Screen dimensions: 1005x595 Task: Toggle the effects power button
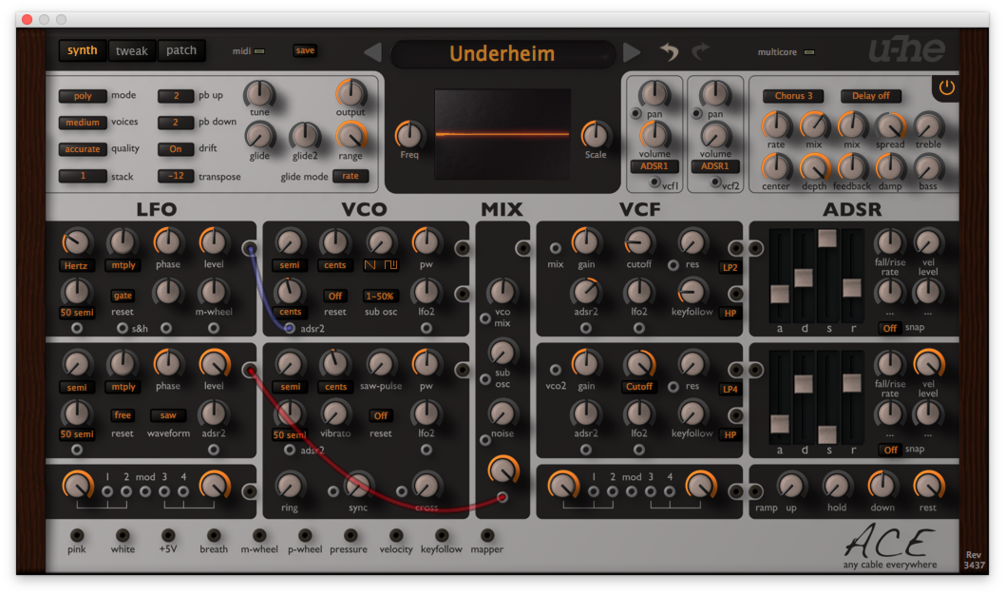(946, 88)
